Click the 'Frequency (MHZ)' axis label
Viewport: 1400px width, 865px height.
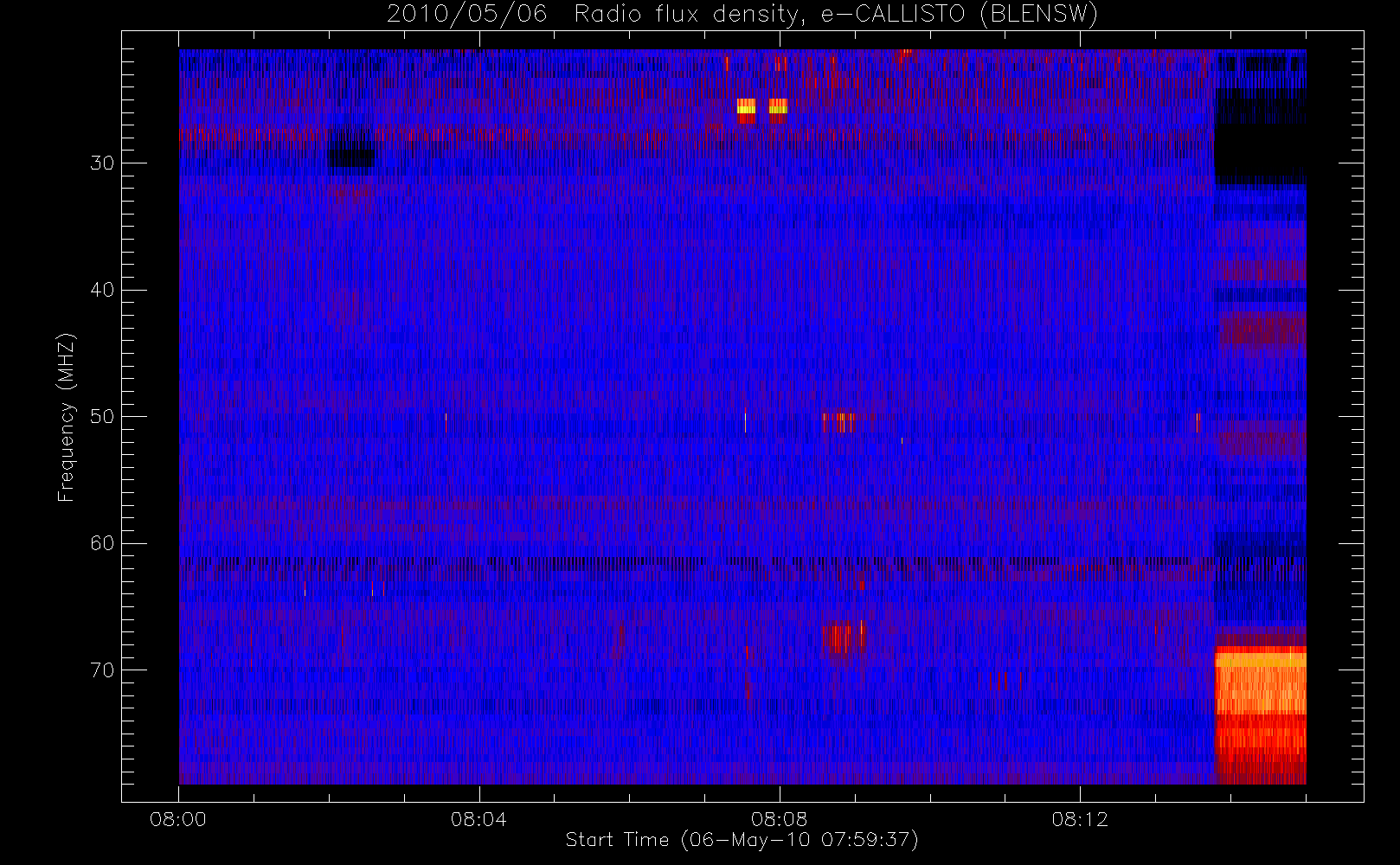pyautogui.click(x=67, y=417)
